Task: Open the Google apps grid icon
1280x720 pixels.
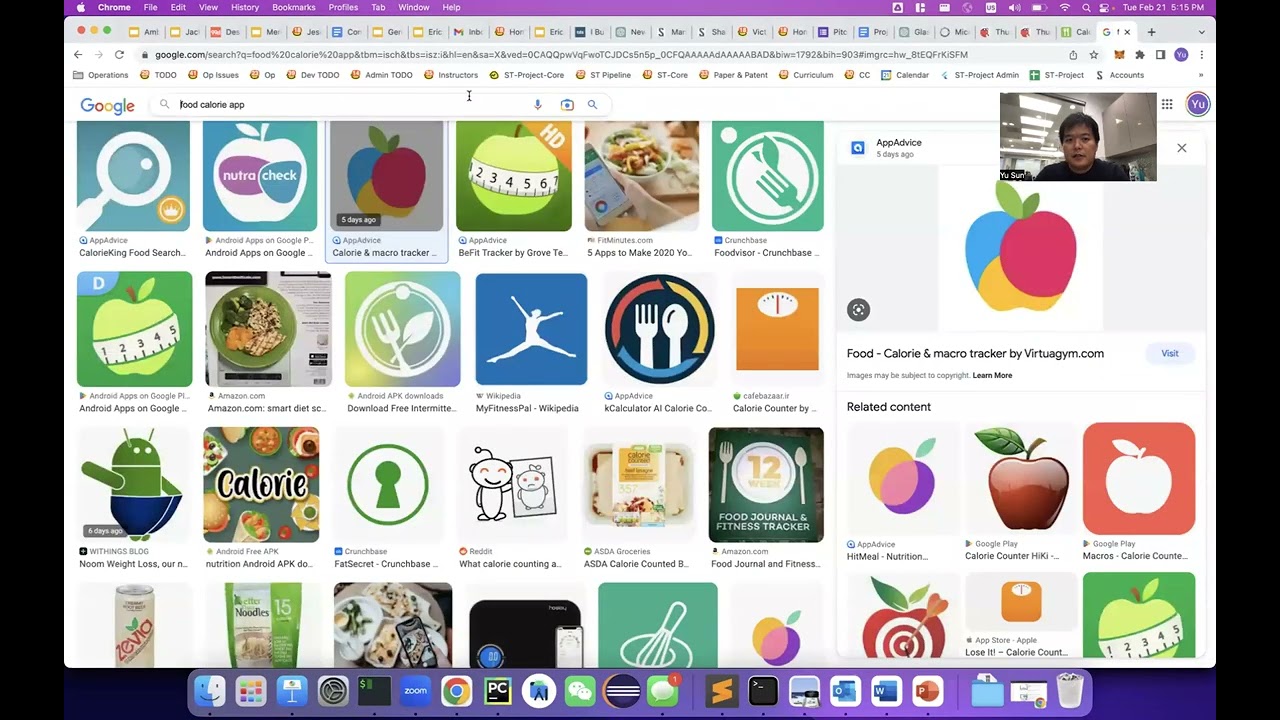Action: pos(1167,104)
